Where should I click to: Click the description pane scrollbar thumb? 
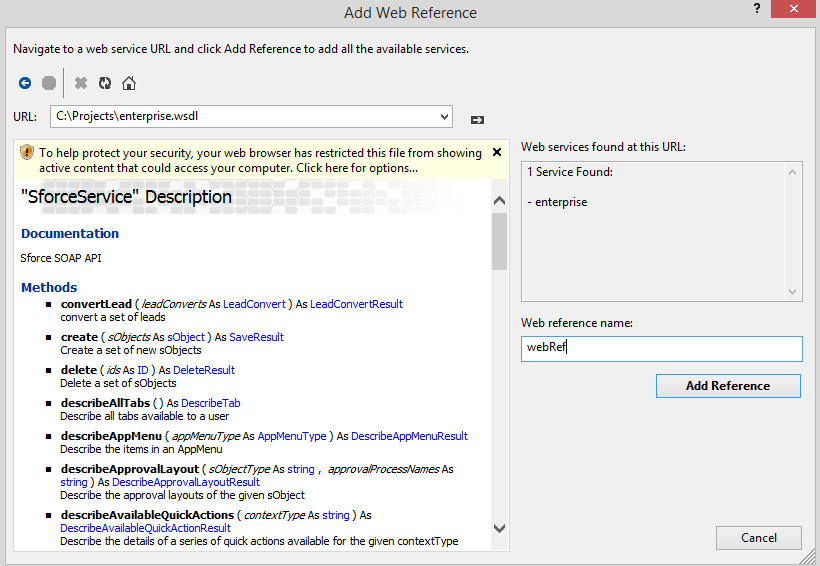499,241
